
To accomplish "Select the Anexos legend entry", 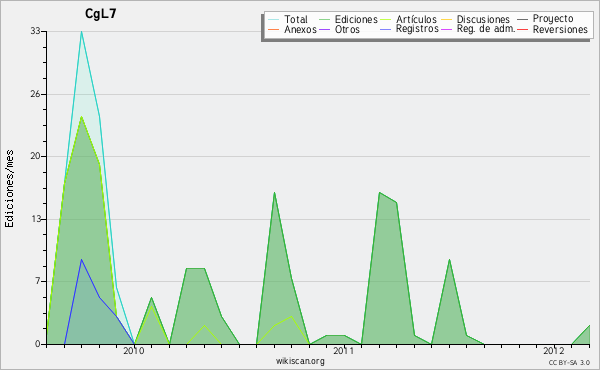I will 292,29.
